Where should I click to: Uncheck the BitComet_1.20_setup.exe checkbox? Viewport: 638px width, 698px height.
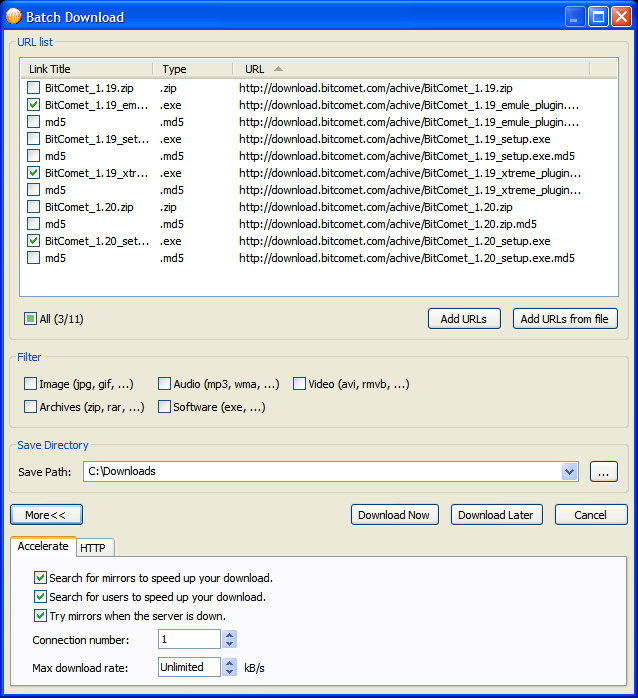(x=33, y=241)
